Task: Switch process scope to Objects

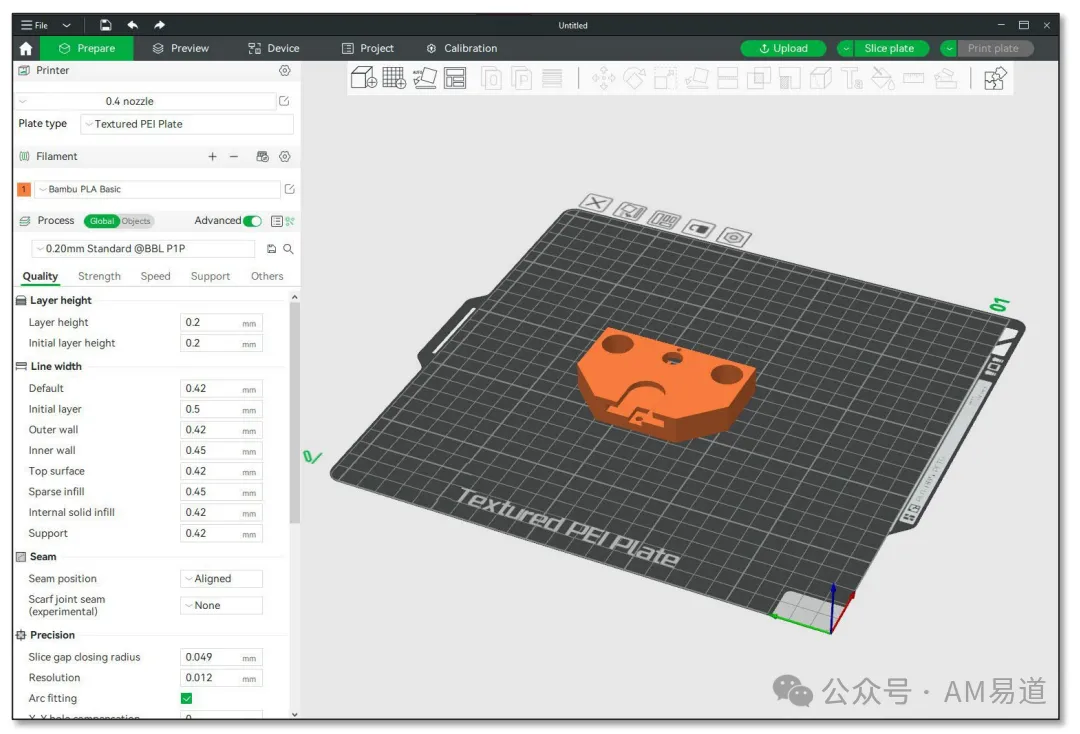Action: (136, 221)
